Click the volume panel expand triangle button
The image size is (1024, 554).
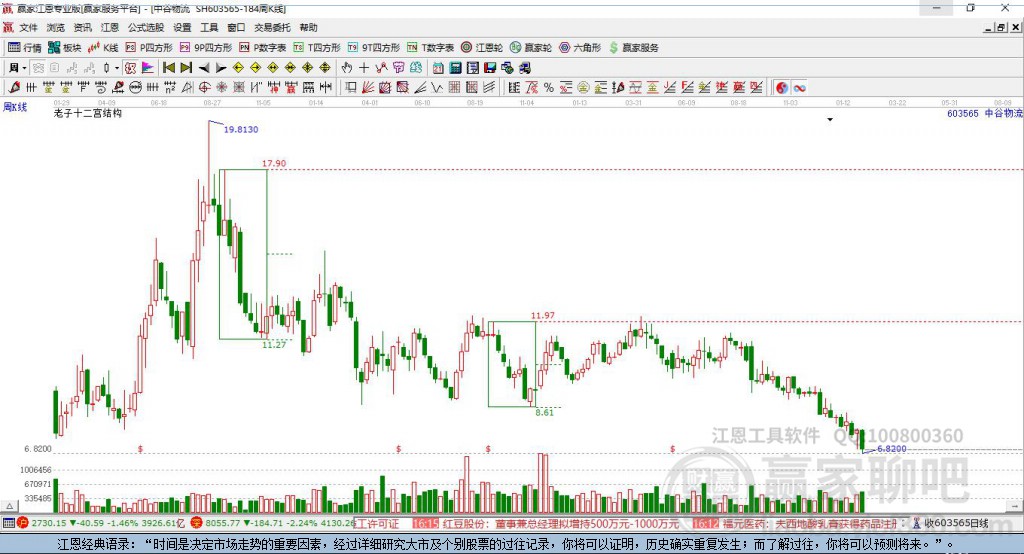pos(9,506)
